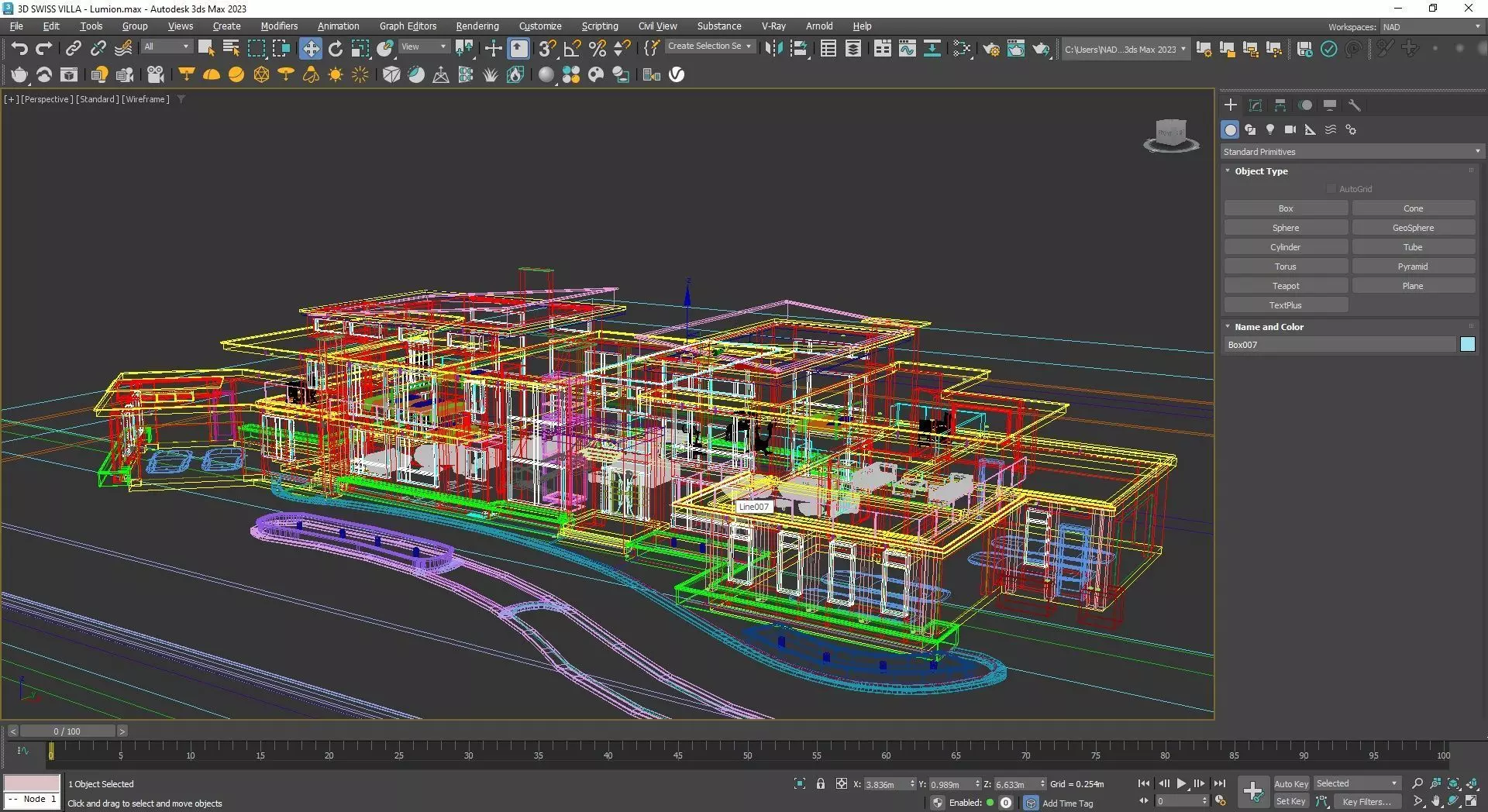Open the Modifiers menu

(279, 26)
